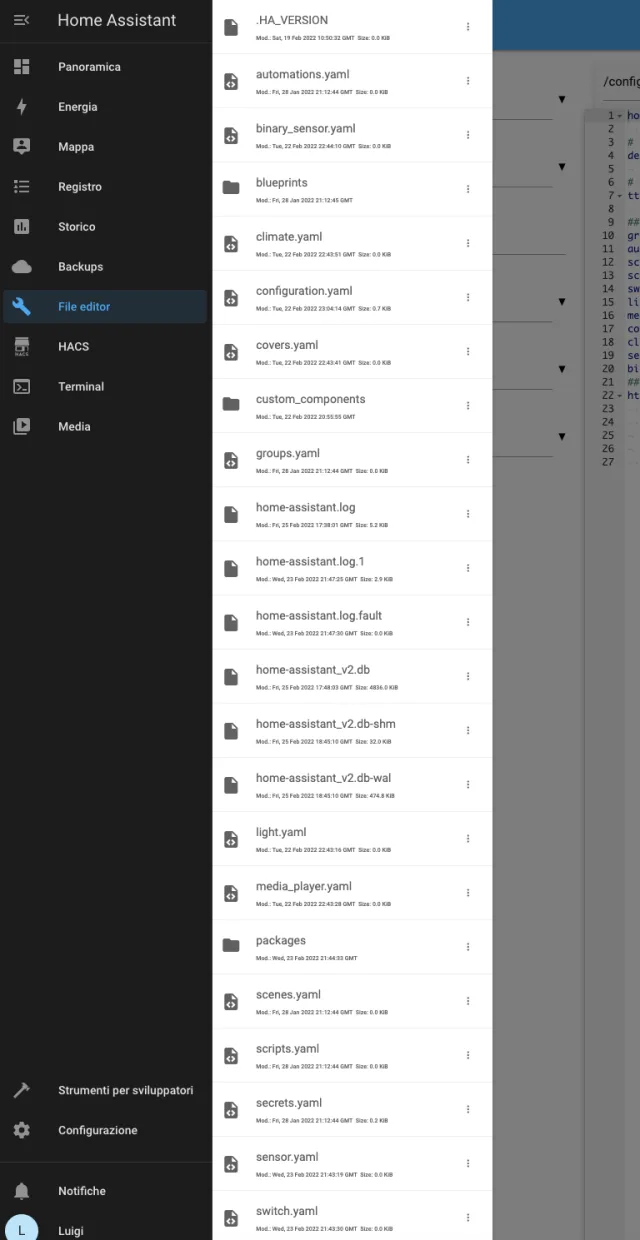Open the HACS store icon
This screenshot has height=1240, width=640.
(x=21, y=347)
